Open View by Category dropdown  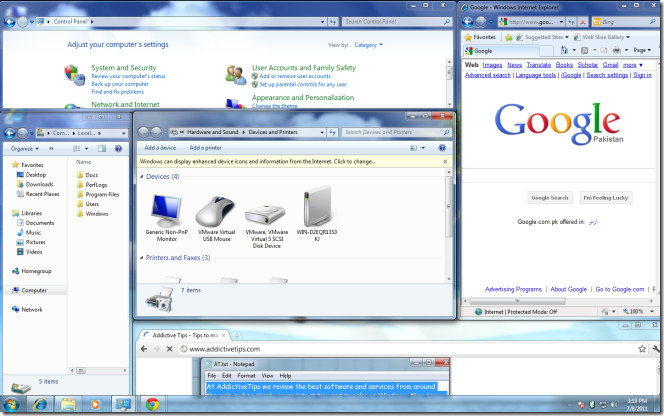click(x=368, y=45)
